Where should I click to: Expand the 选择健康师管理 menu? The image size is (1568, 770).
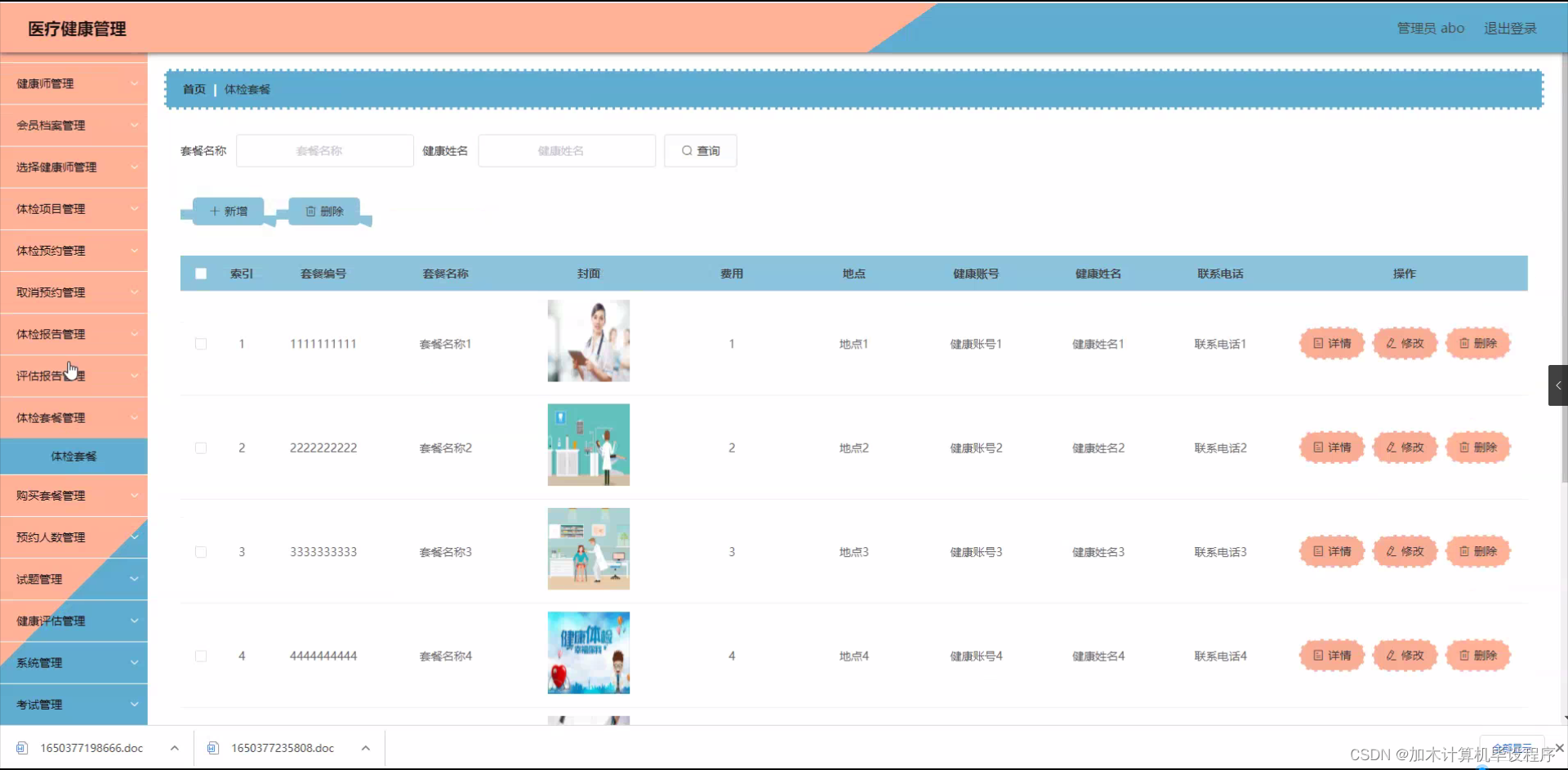tap(73, 167)
